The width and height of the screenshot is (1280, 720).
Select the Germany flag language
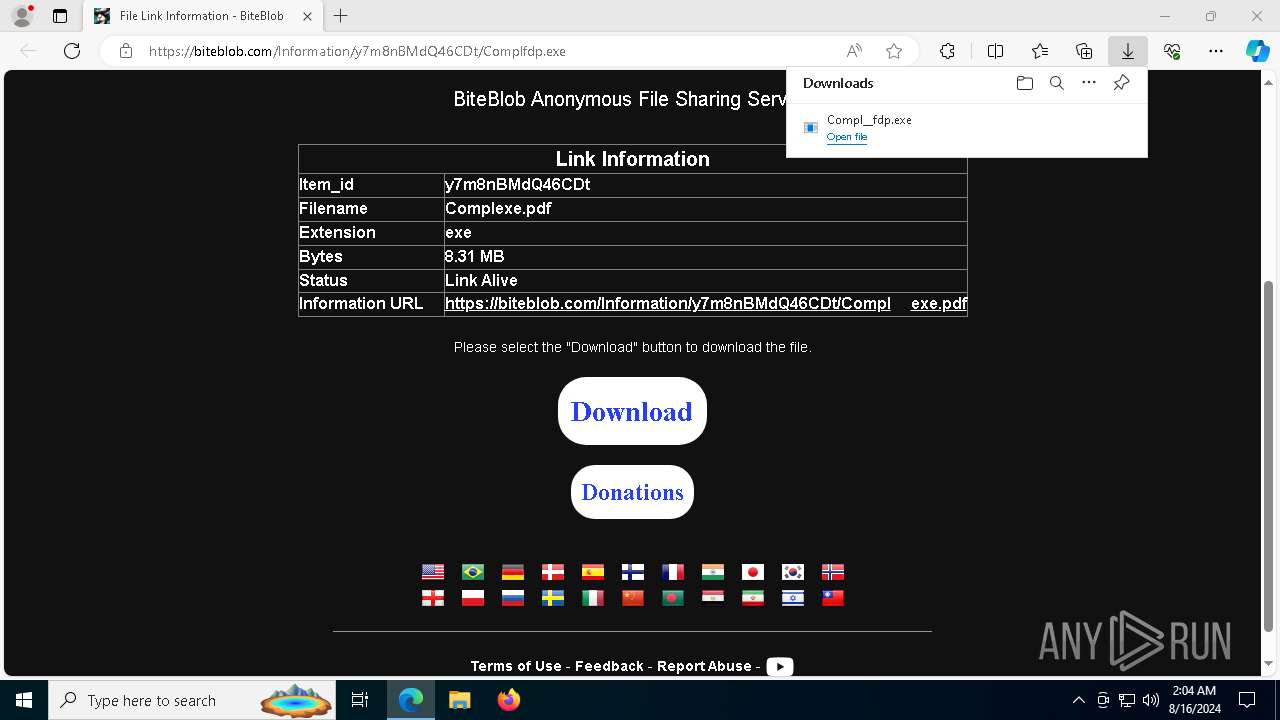(513, 572)
